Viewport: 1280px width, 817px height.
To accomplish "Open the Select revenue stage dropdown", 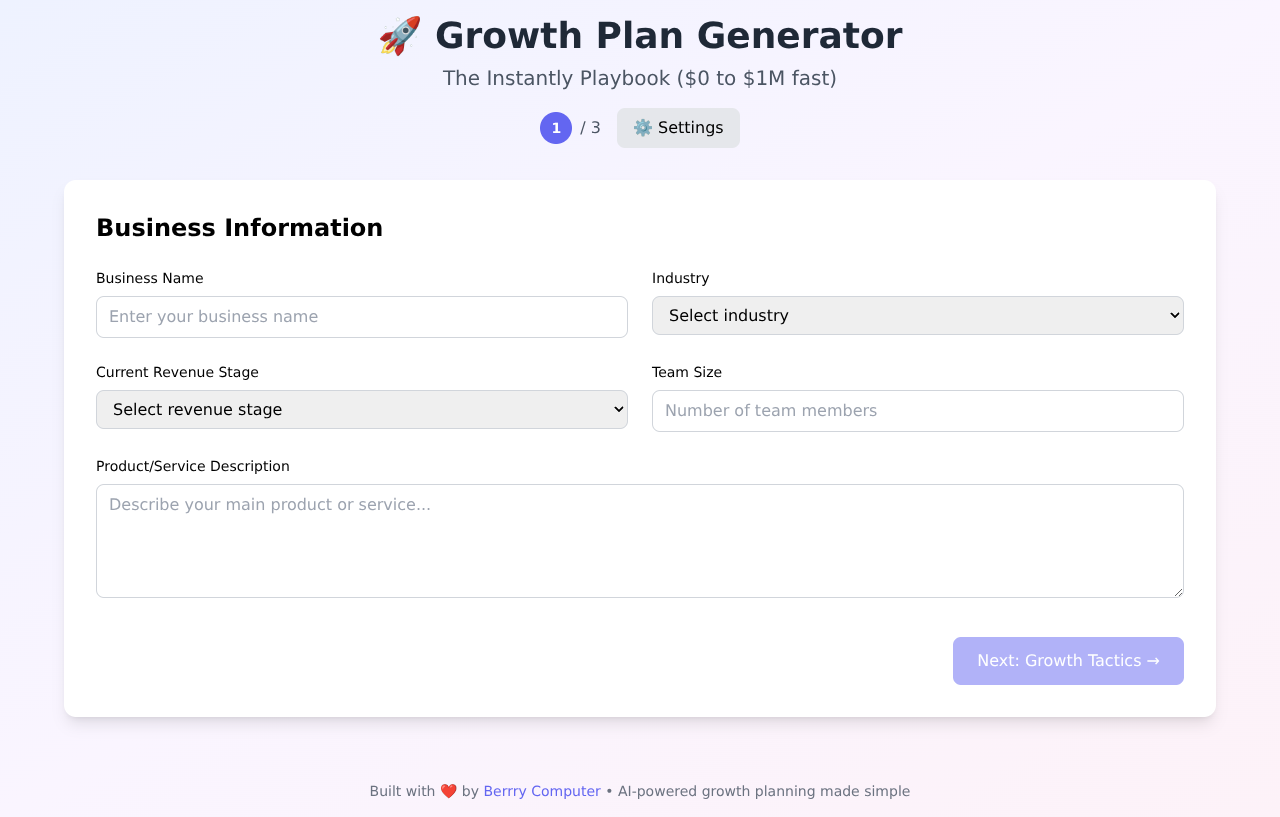I will tap(361, 409).
